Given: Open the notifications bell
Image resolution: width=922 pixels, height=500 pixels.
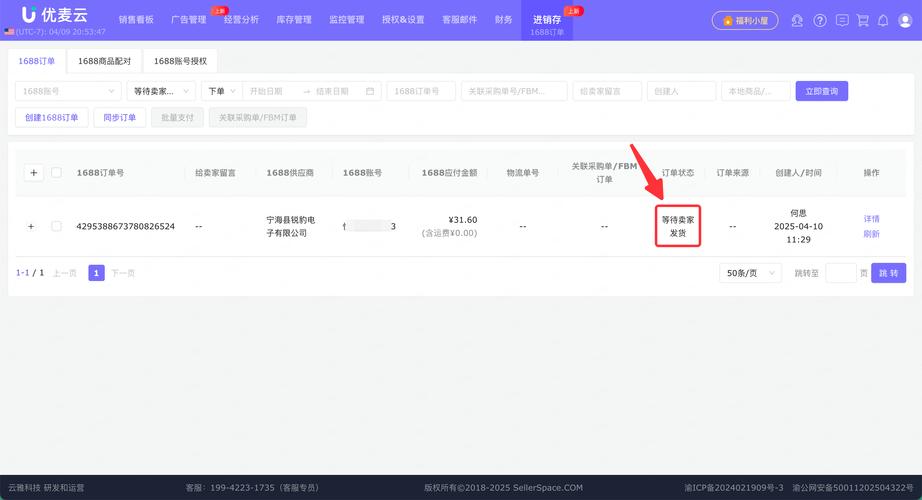Looking at the screenshot, I should pyautogui.click(x=883, y=20).
